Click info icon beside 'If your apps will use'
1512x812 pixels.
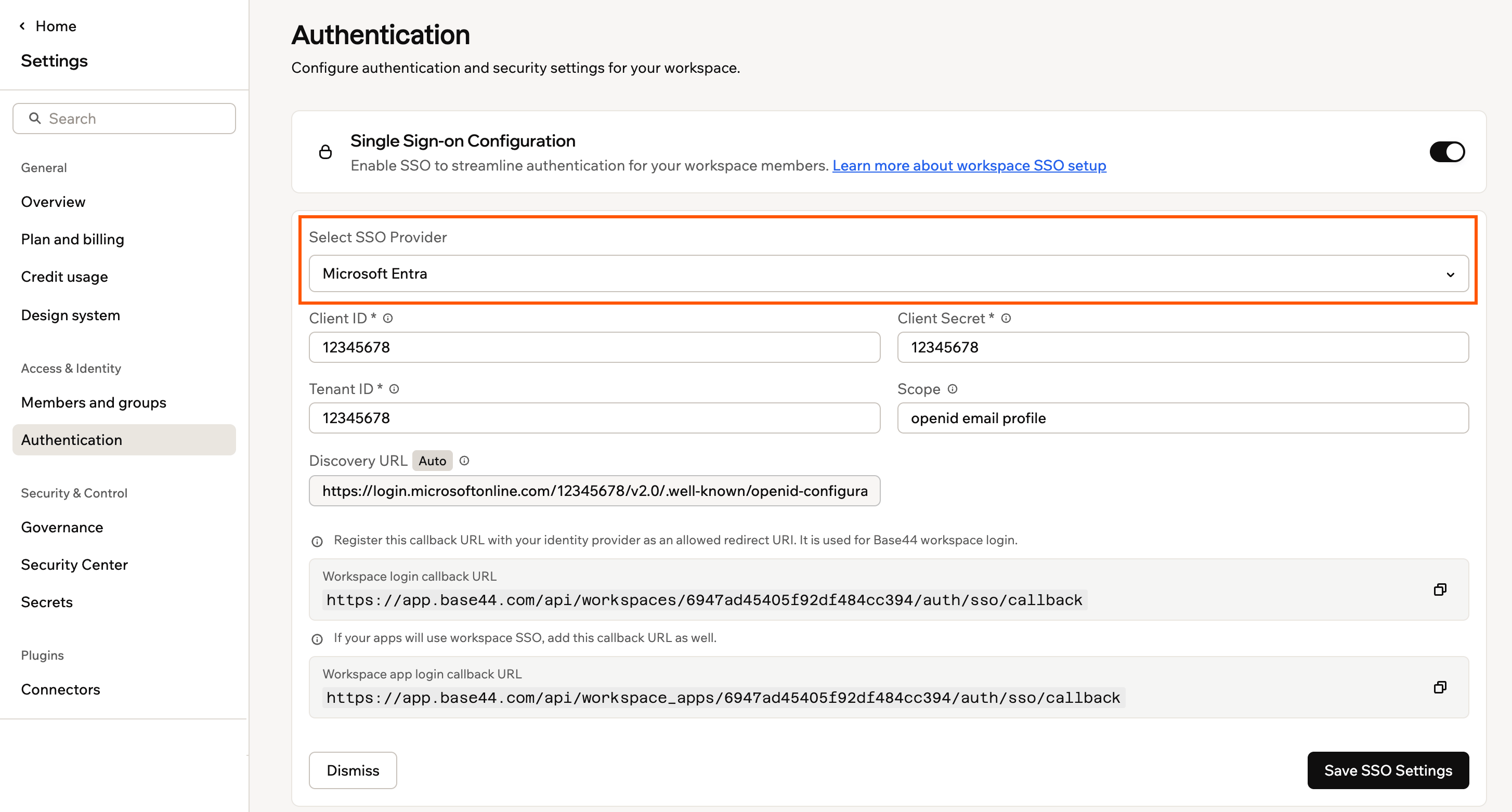317,639
